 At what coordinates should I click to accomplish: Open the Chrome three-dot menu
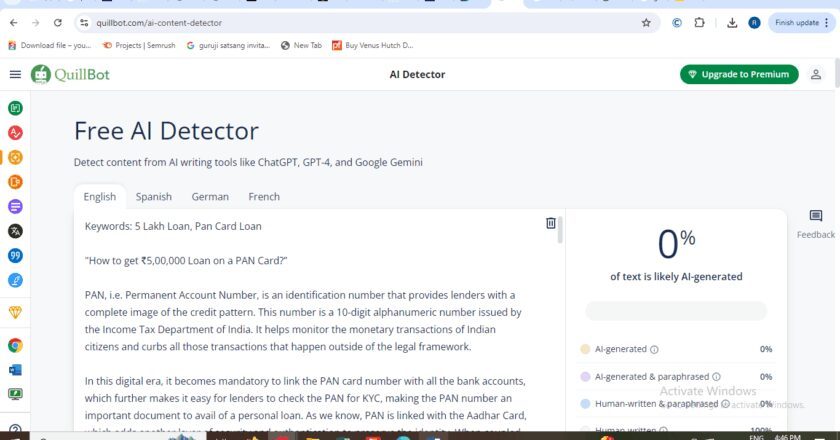(828, 23)
